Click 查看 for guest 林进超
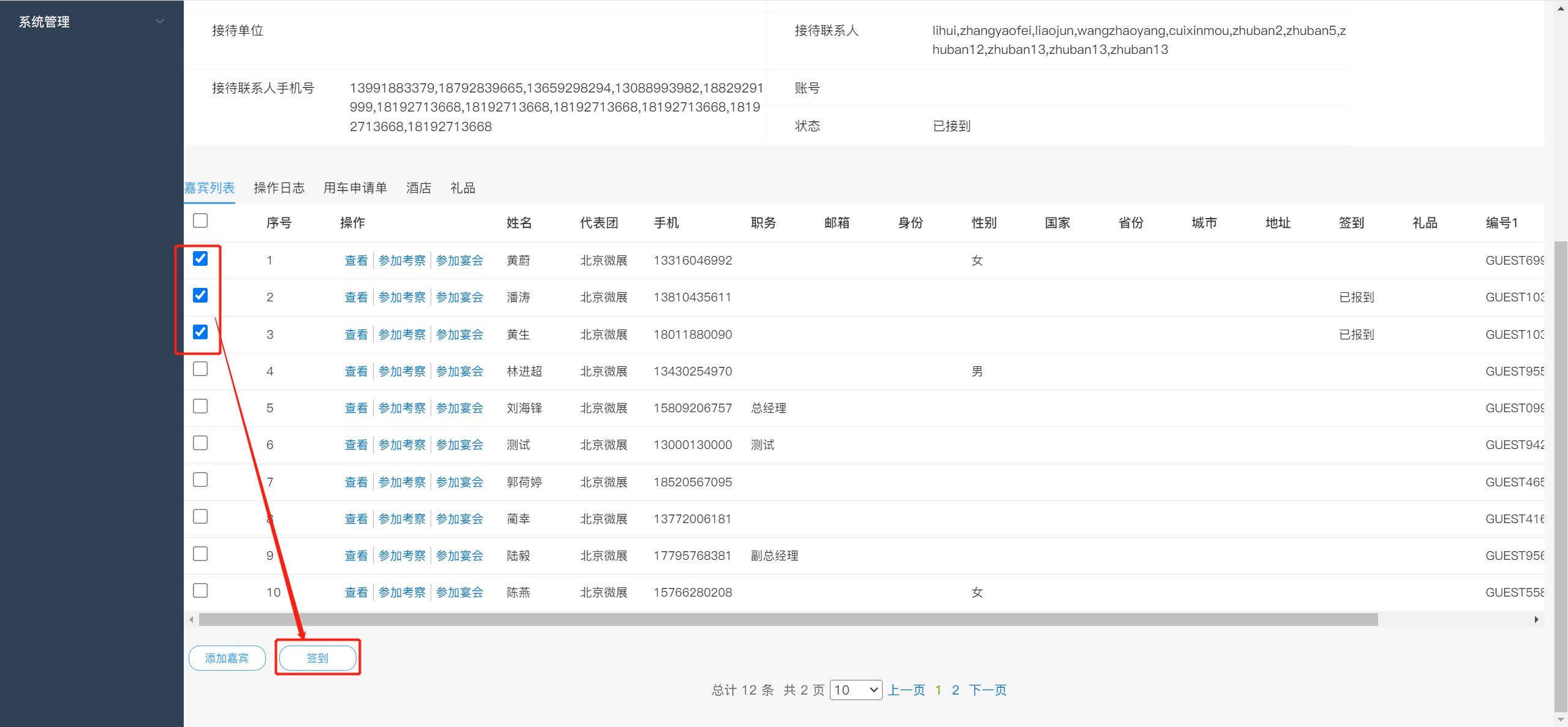 click(356, 371)
